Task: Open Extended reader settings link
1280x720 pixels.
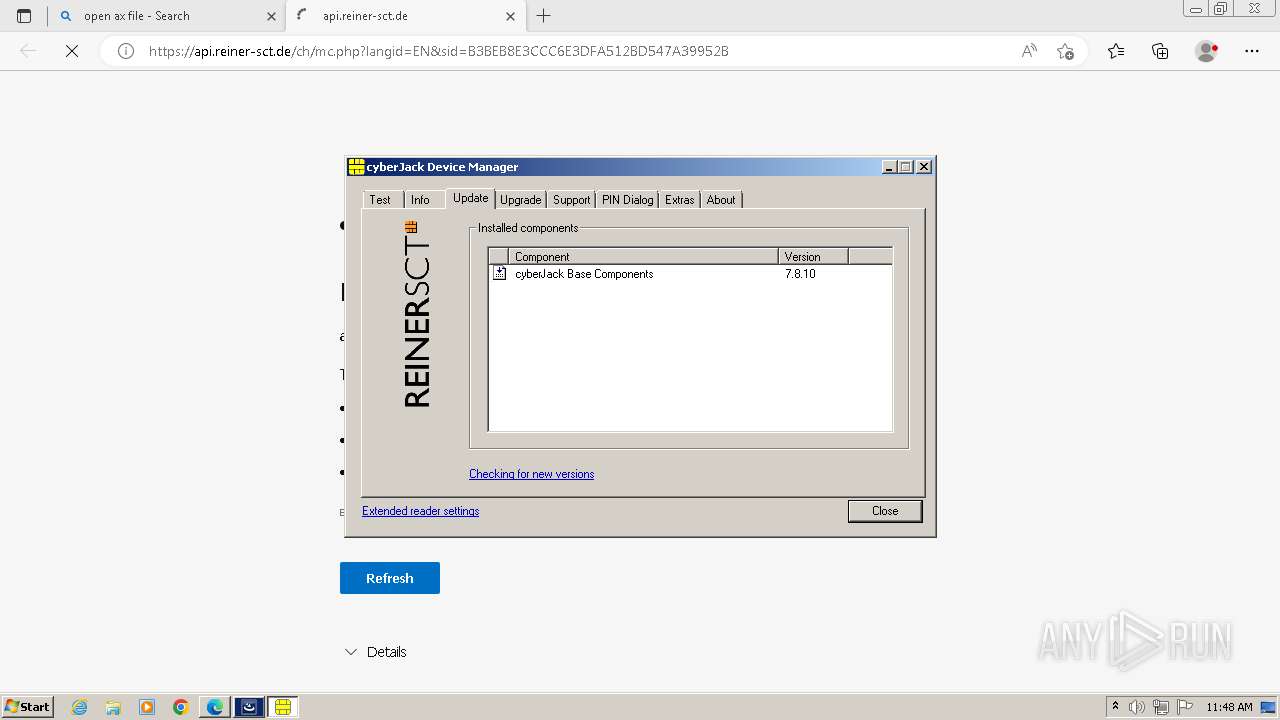Action: 420,511
